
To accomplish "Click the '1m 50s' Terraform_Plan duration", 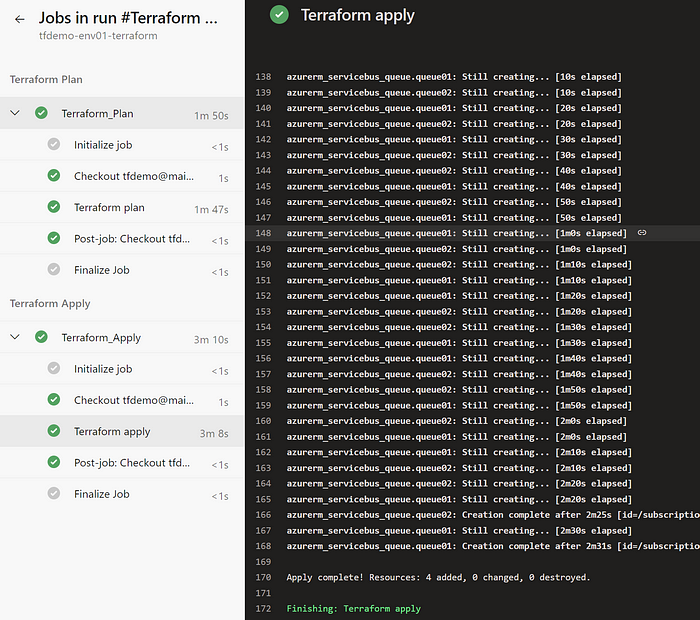I will 211,116.
